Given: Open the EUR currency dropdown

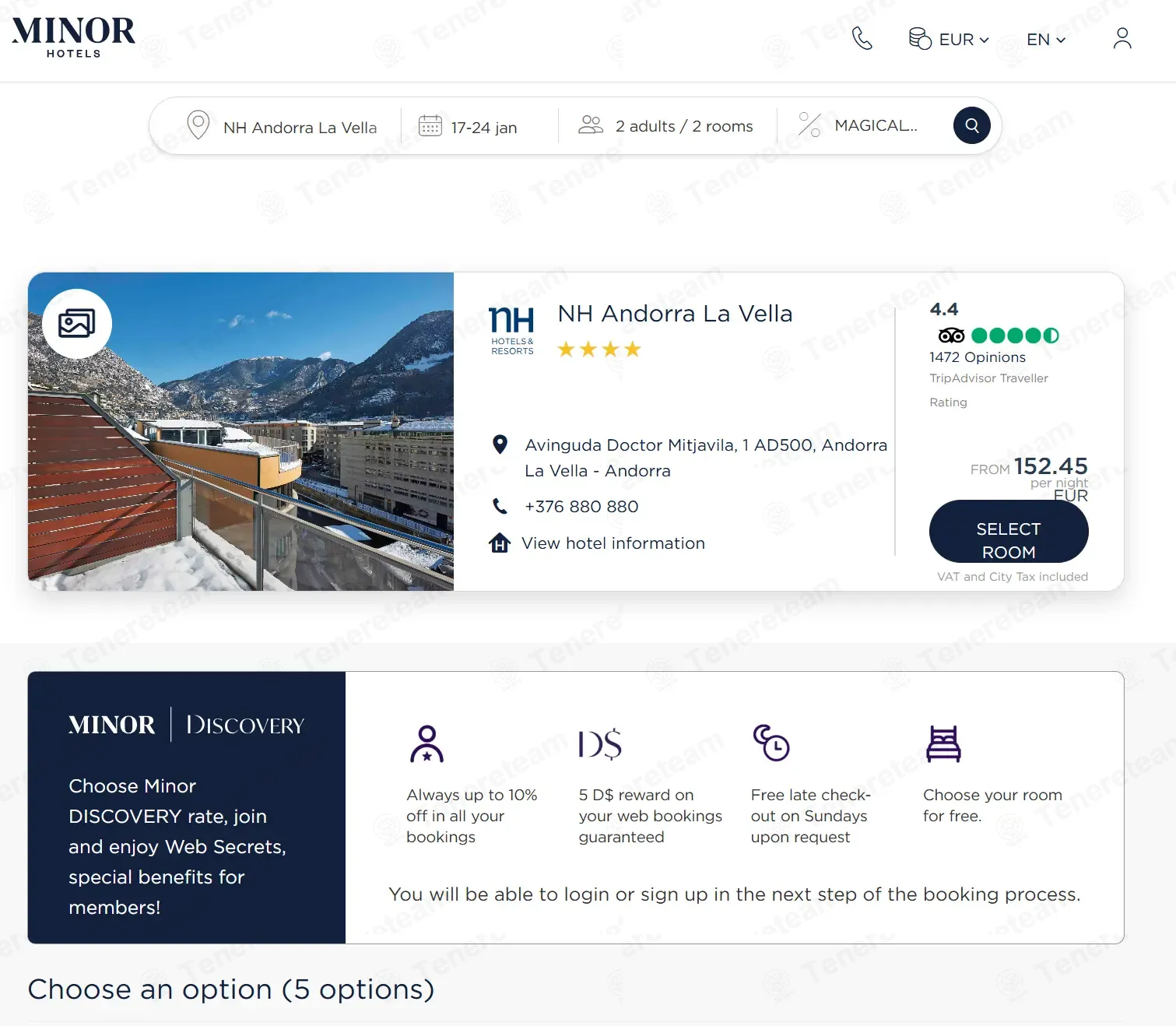Looking at the screenshot, I should (x=949, y=39).
